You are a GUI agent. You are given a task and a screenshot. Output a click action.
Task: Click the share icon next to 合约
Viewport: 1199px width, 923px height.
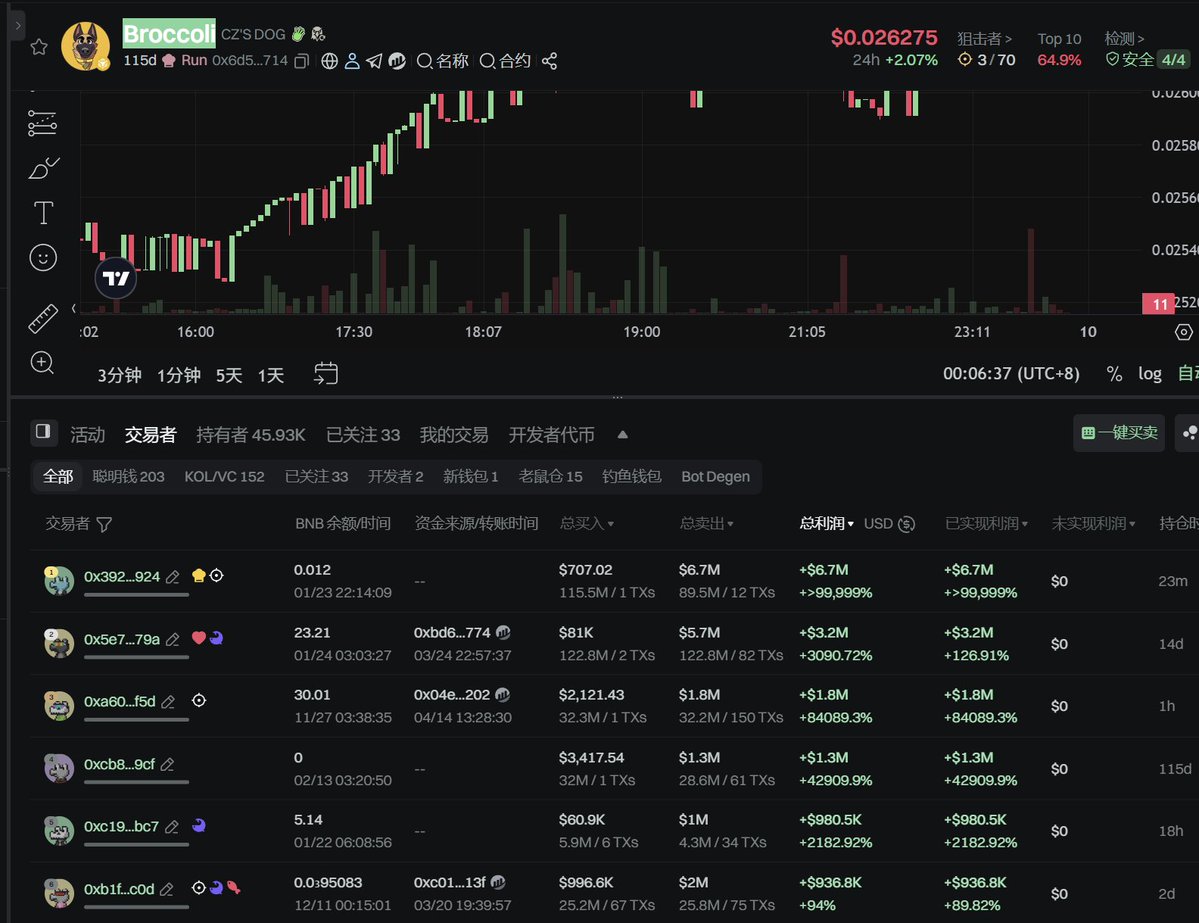(x=549, y=60)
